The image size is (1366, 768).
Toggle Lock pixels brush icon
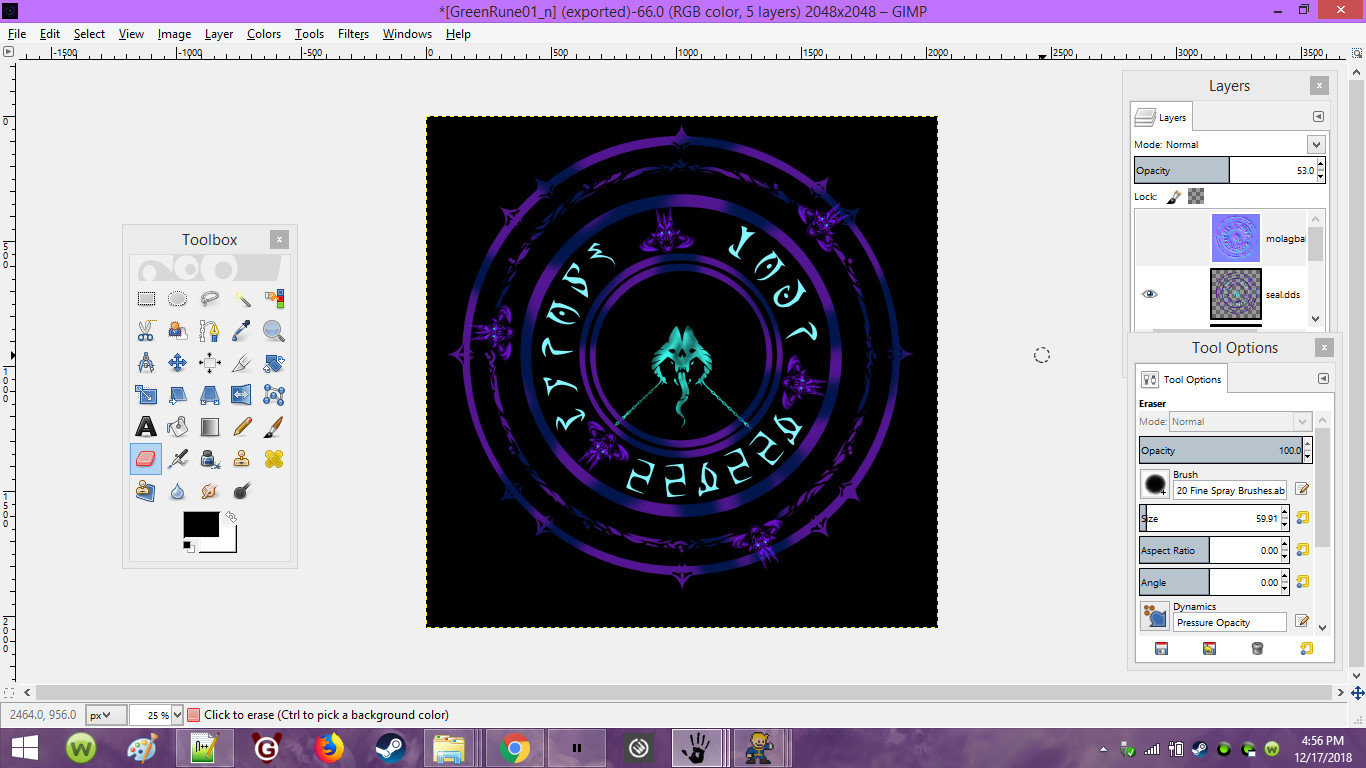1174,197
